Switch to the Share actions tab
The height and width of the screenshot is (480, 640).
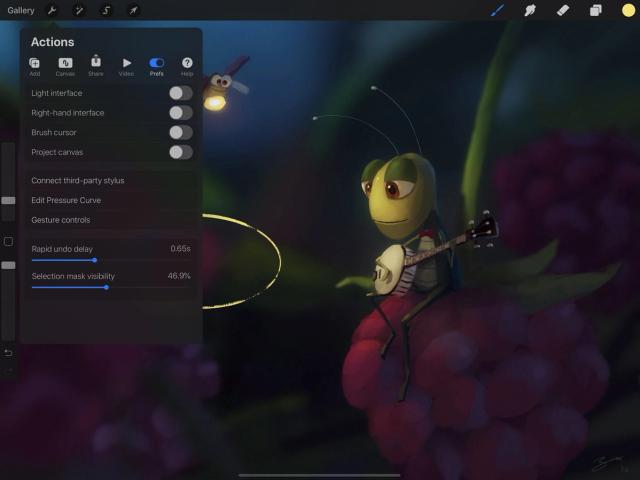pyautogui.click(x=96, y=66)
